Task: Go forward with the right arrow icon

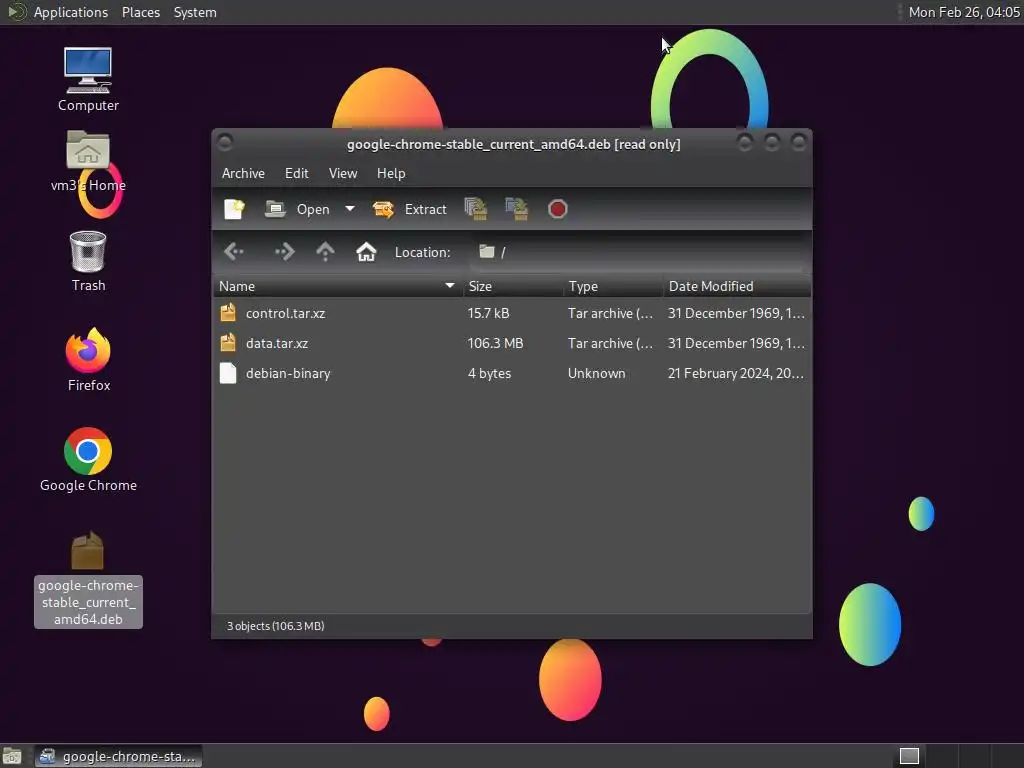Action: pyautogui.click(x=285, y=251)
